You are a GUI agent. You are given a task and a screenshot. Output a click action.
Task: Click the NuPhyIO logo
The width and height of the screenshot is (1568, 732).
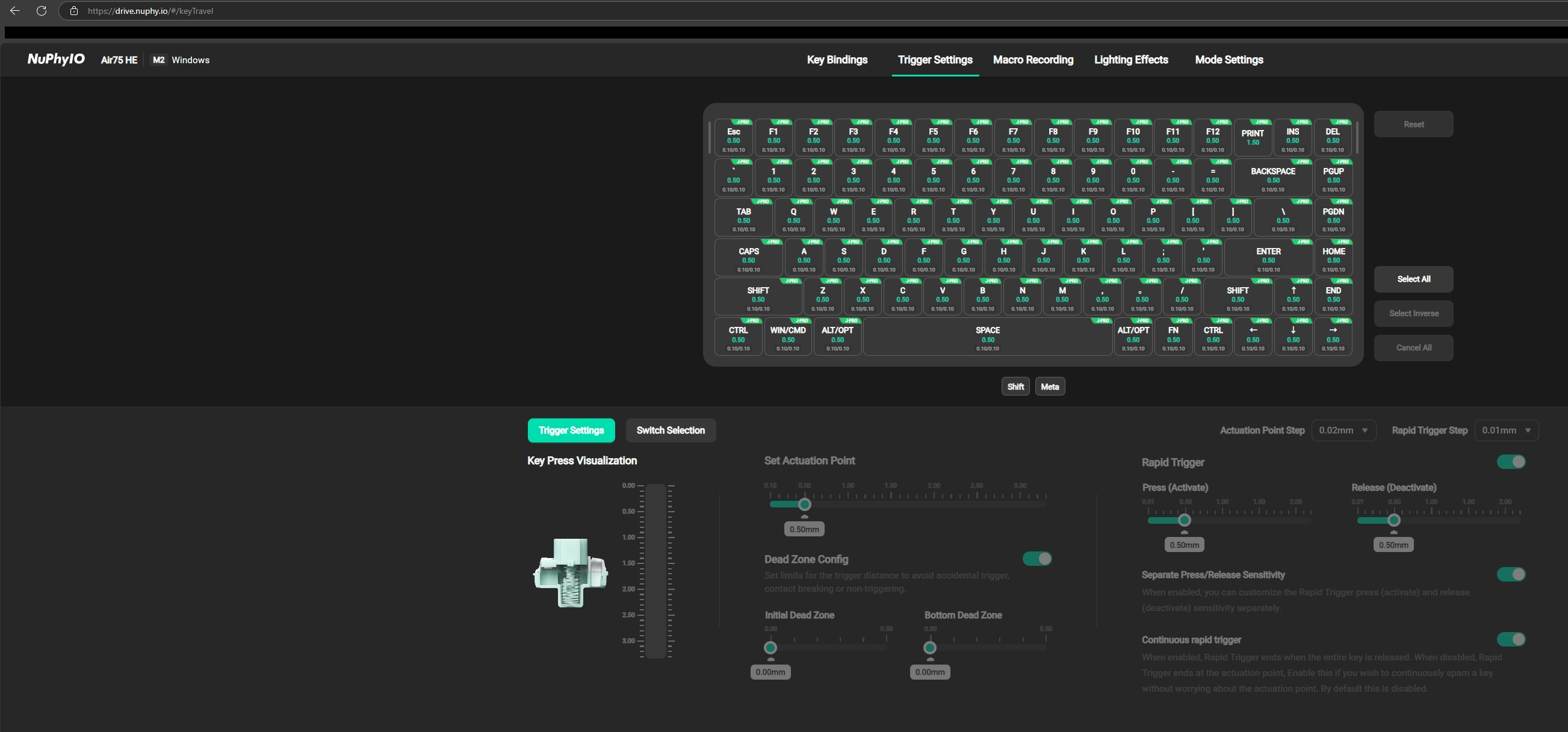point(56,59)
